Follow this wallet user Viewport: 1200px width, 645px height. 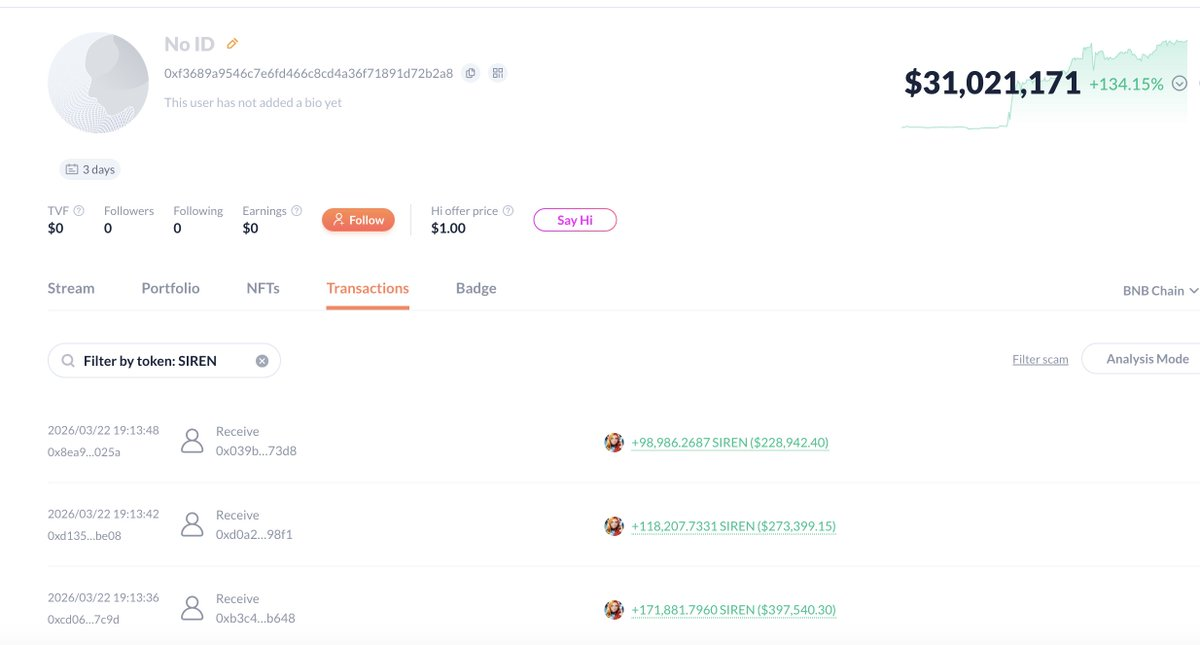(x=358, y=220)
